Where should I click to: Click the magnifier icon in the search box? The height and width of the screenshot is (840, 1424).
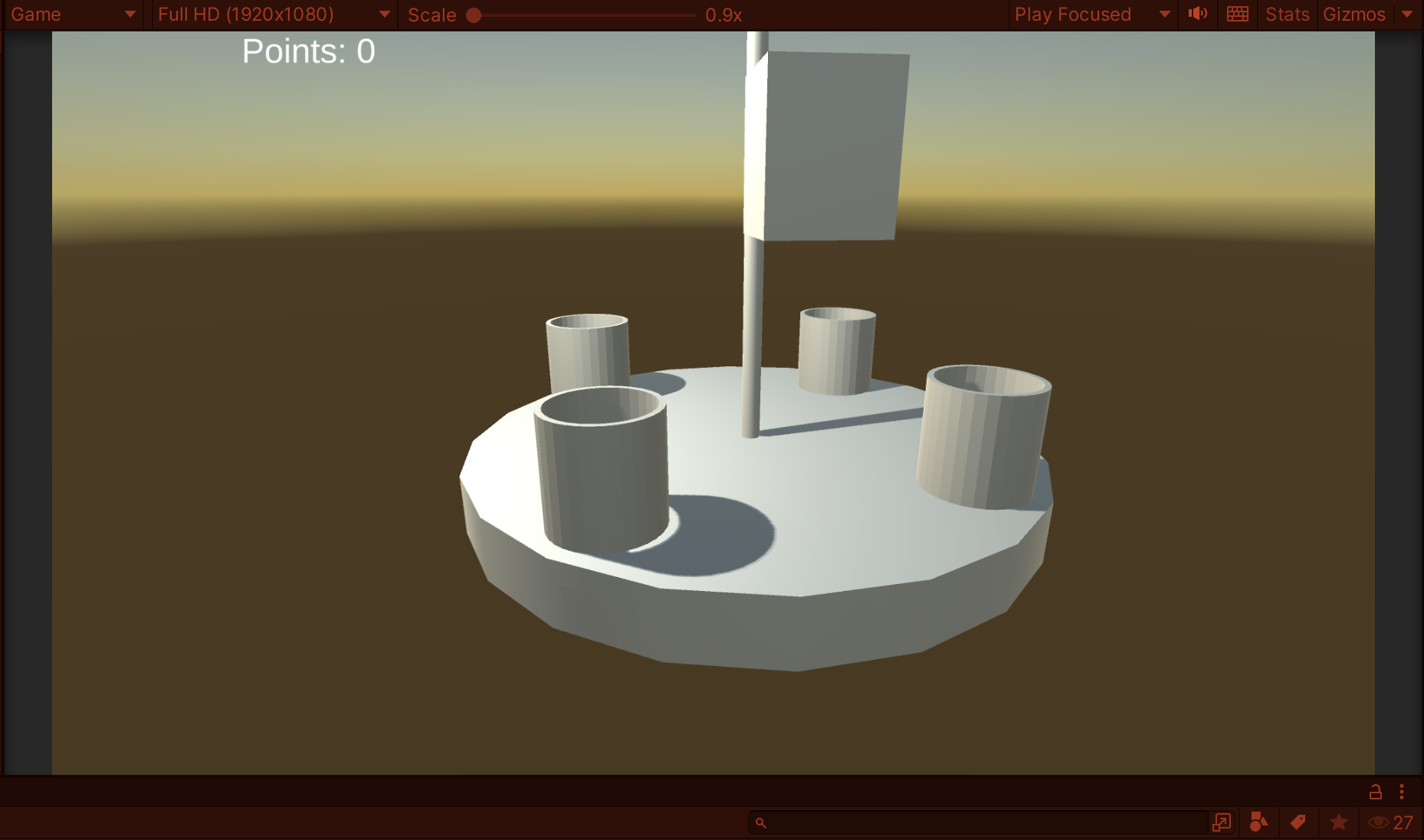760,822
